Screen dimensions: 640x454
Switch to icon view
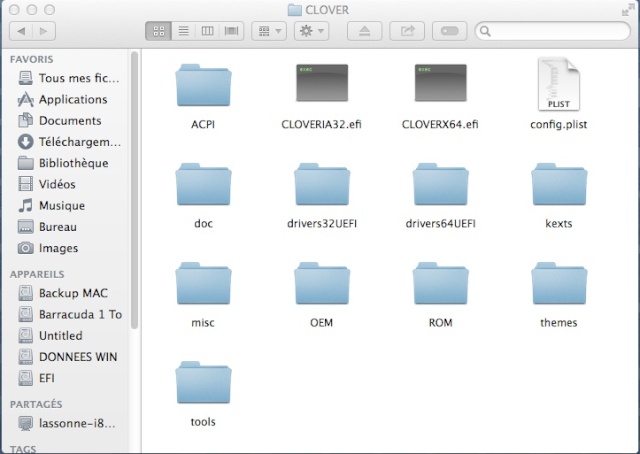159,31
